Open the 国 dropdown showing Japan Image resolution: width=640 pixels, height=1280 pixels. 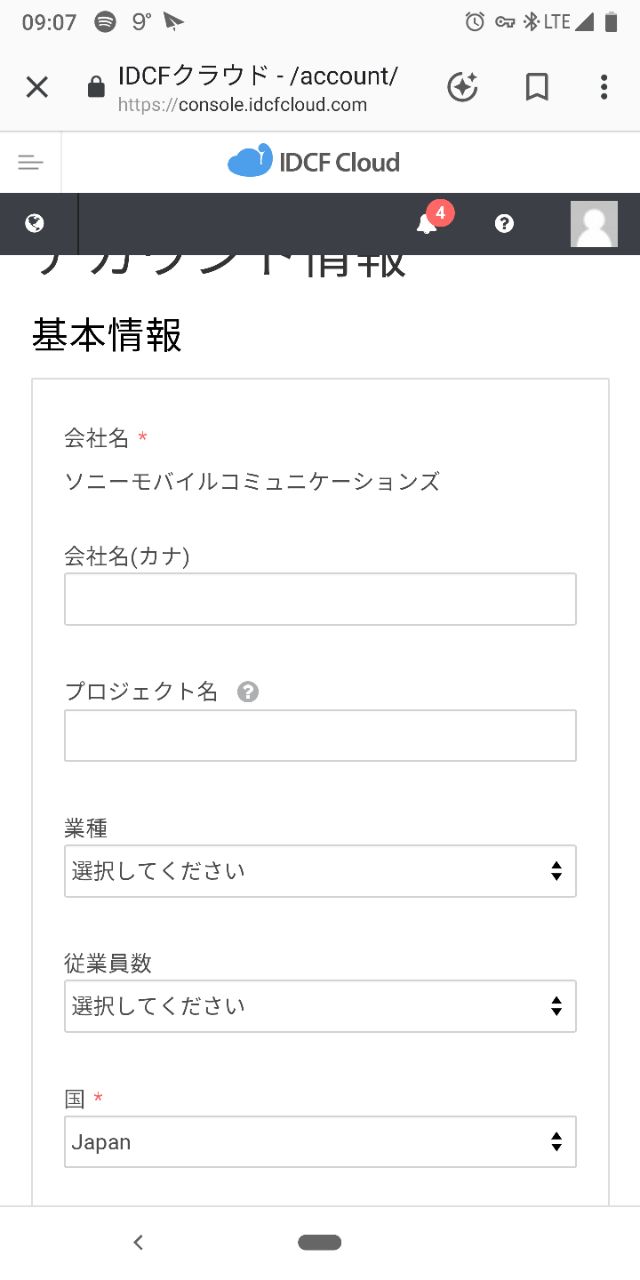[x=320, y=1142]
